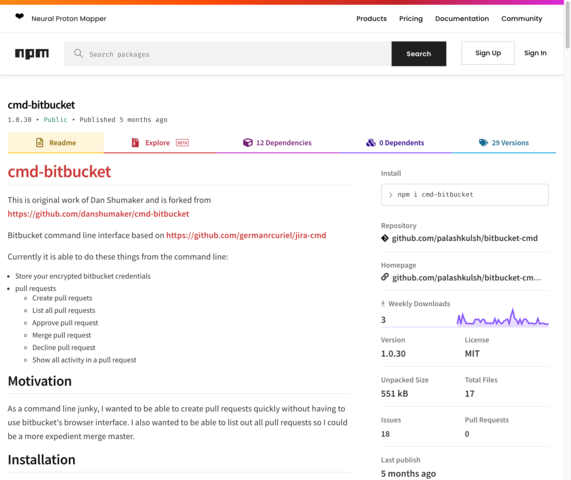Open the germanrcuriel/jira-cmd link
Image resolution: width=571 pixels, height=480 pixels.
coord(246,235)
